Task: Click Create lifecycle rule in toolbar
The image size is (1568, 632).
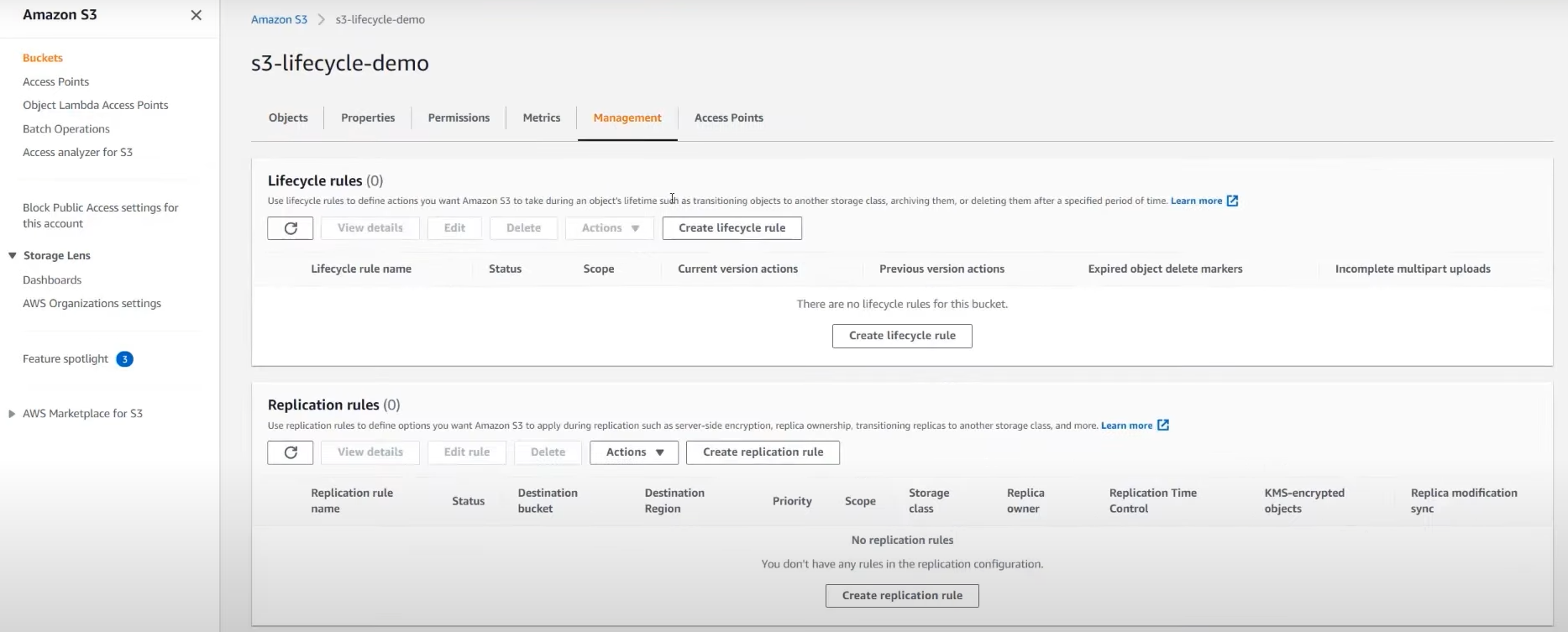Action: [x=732, y=228]
